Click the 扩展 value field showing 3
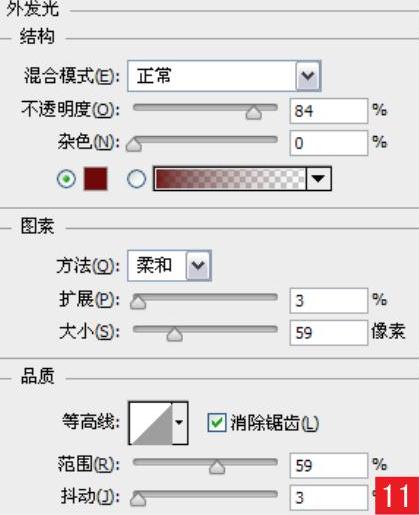Image resolution: width=419 pixels, height=515 pixels. pos(329,301)
